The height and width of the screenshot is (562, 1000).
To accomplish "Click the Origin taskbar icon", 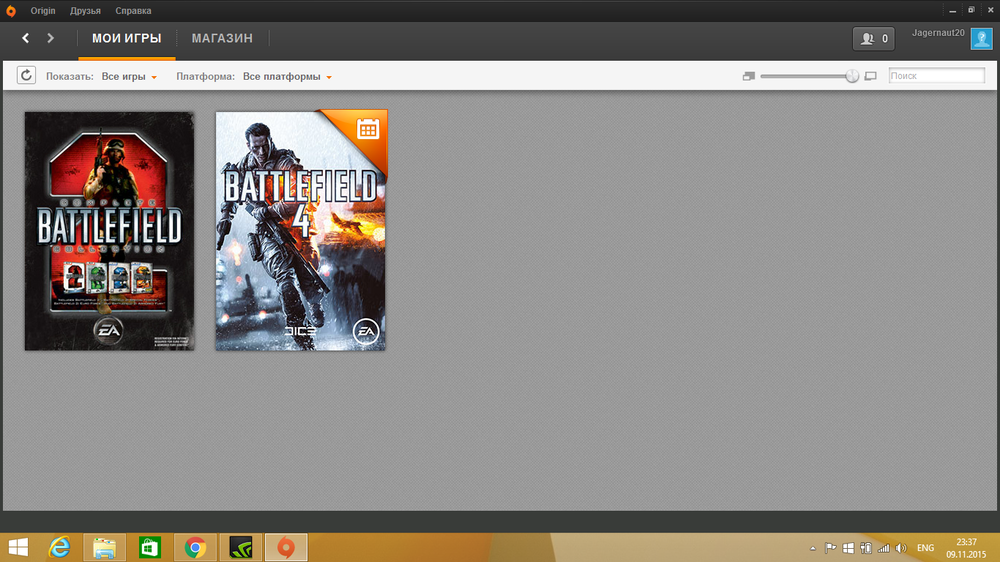I will pyautogui.click(x=286, y=547).
